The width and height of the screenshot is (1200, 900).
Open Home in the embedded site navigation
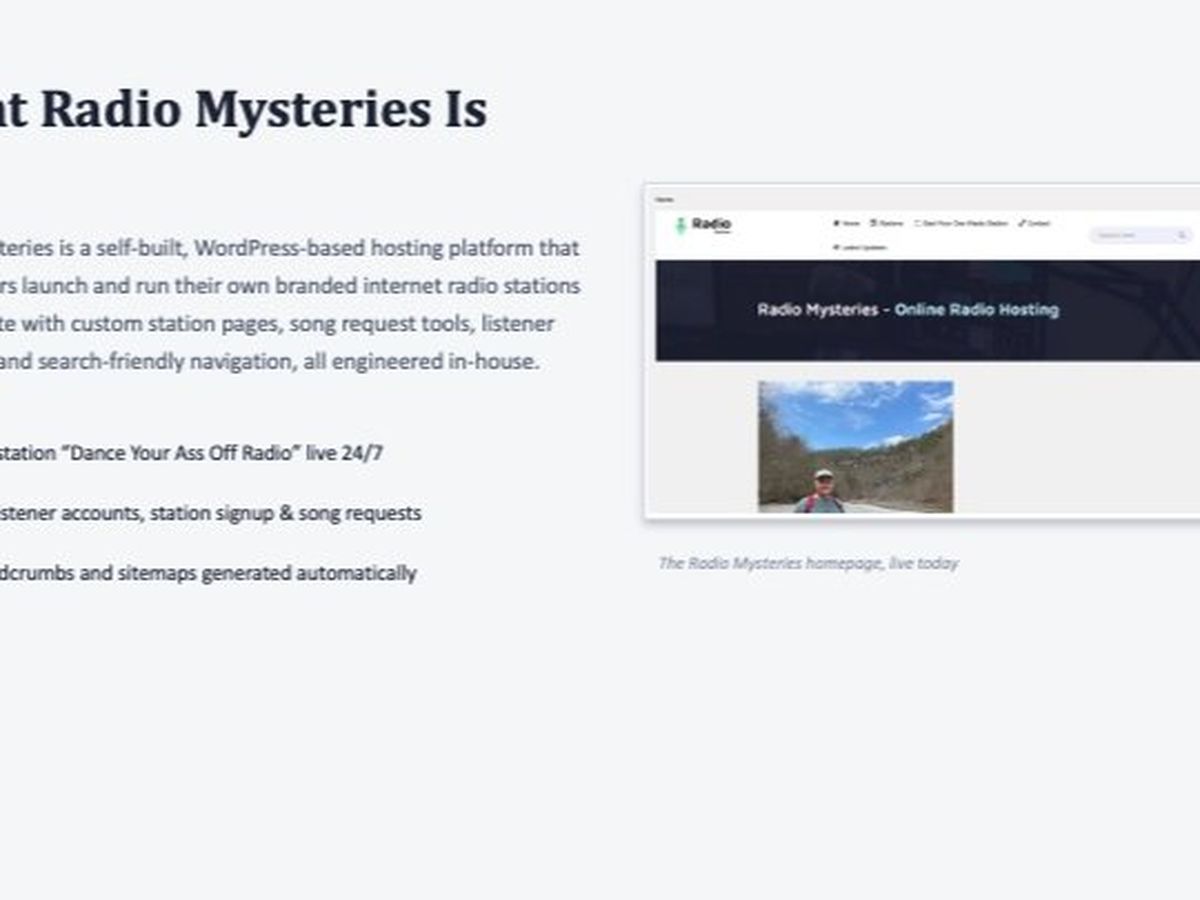point(847,223)
